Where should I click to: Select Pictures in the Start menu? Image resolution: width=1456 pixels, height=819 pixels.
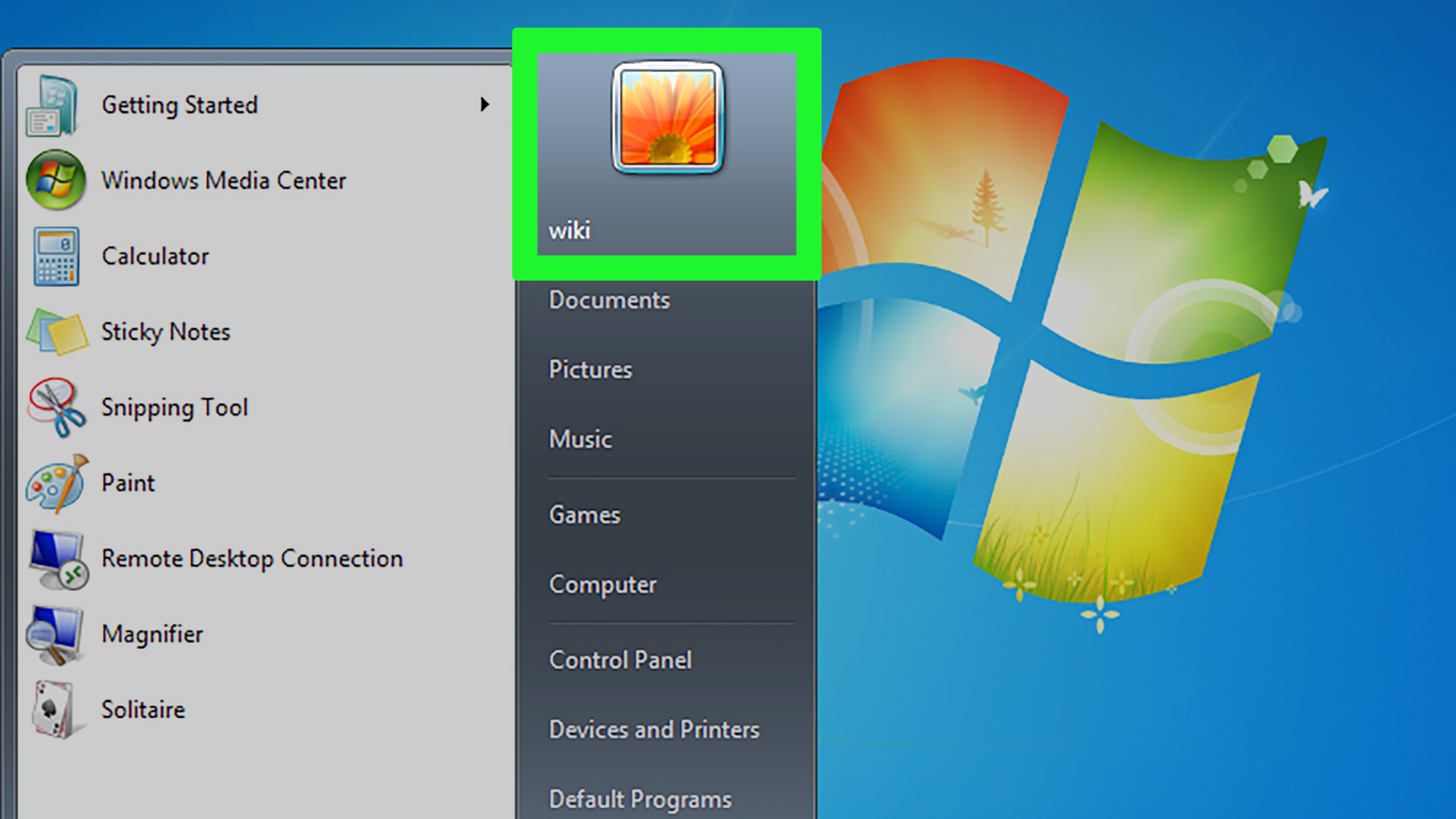click(591, 370)
